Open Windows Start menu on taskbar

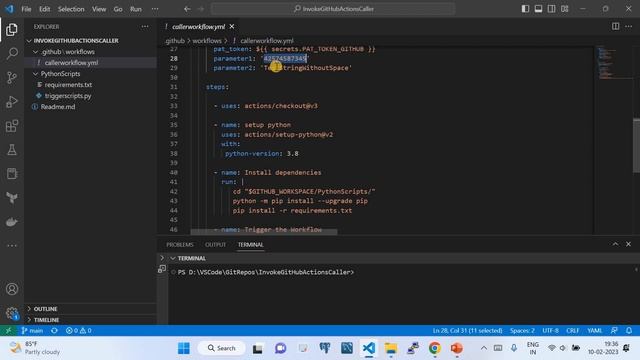click(x=184, y=348)
